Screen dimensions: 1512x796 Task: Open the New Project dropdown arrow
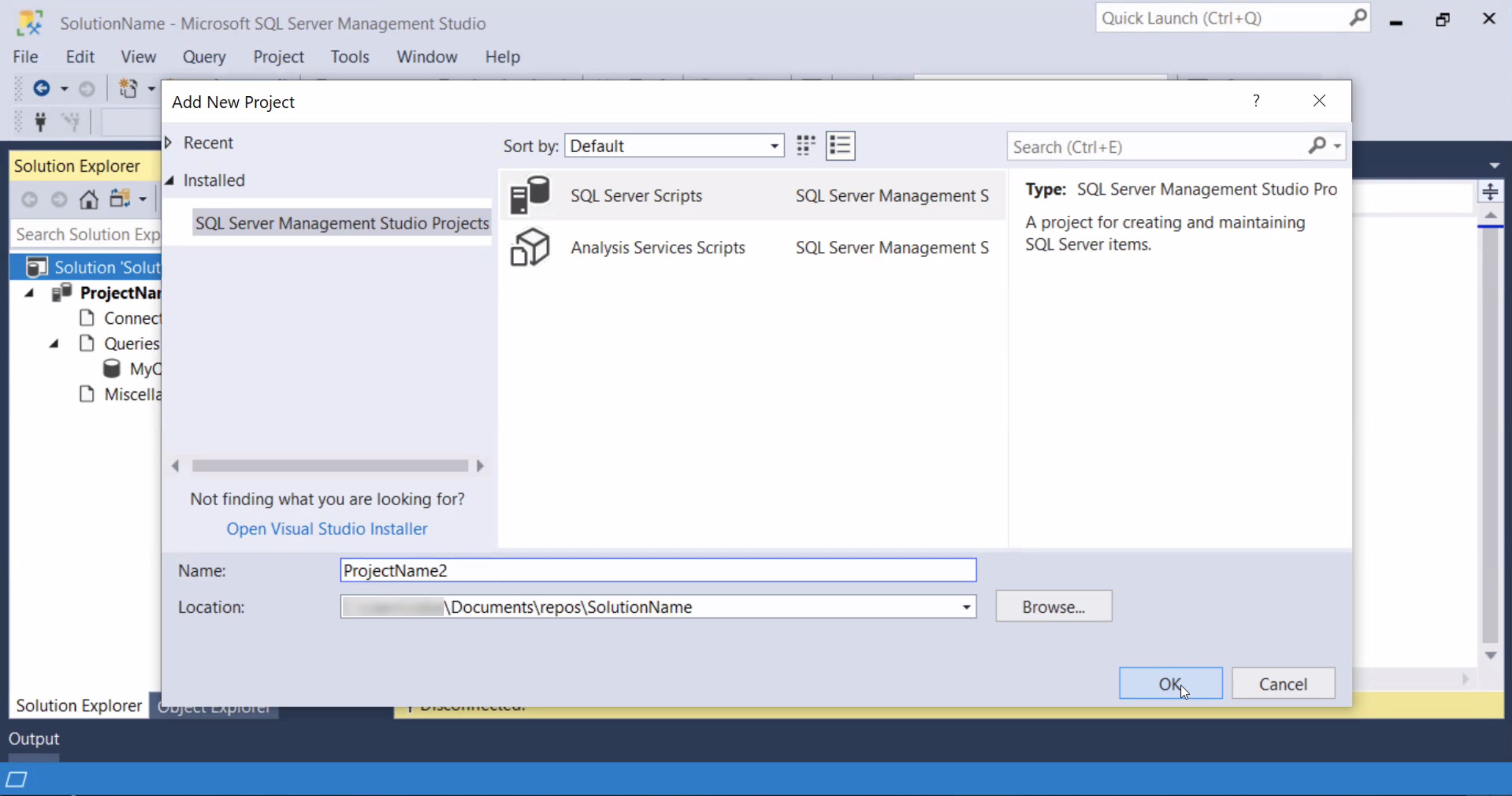click(x=151, y=89)
